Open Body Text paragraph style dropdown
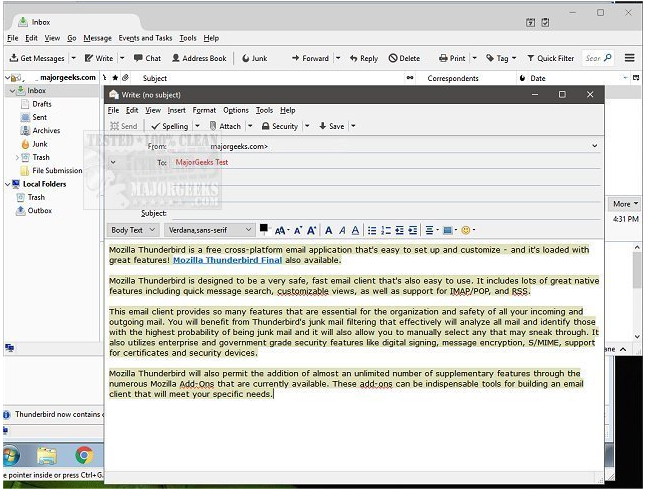645x493 pixels. [x=133, y=230]
